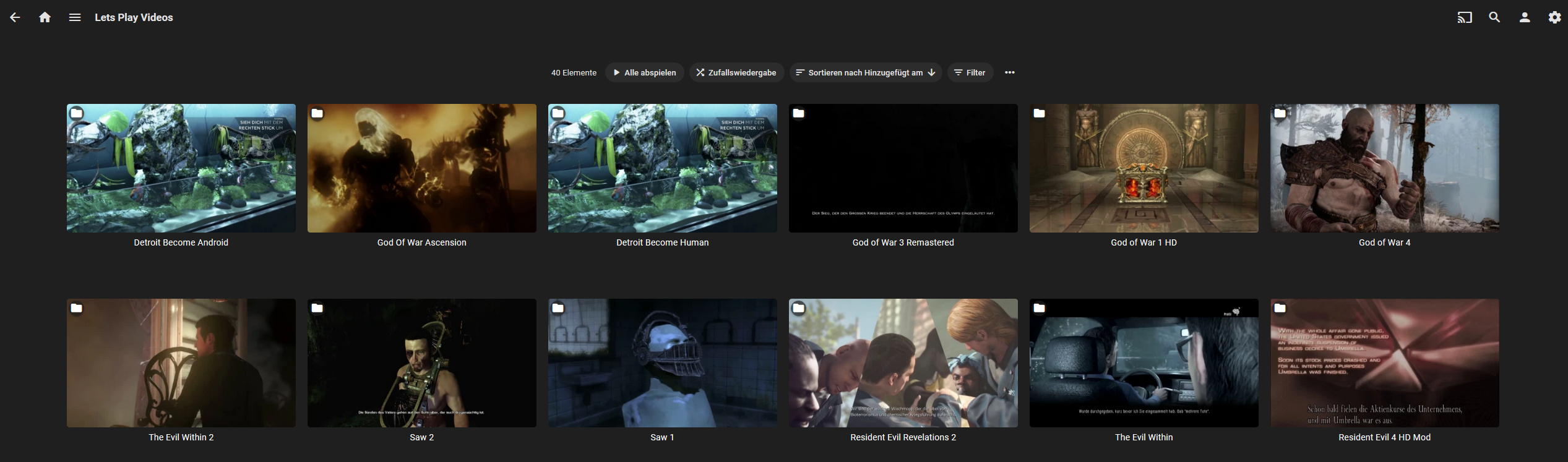Click the Lets Play Videos page title
The height and width of the screenshot is (462, 1568).
pos(134,17)
